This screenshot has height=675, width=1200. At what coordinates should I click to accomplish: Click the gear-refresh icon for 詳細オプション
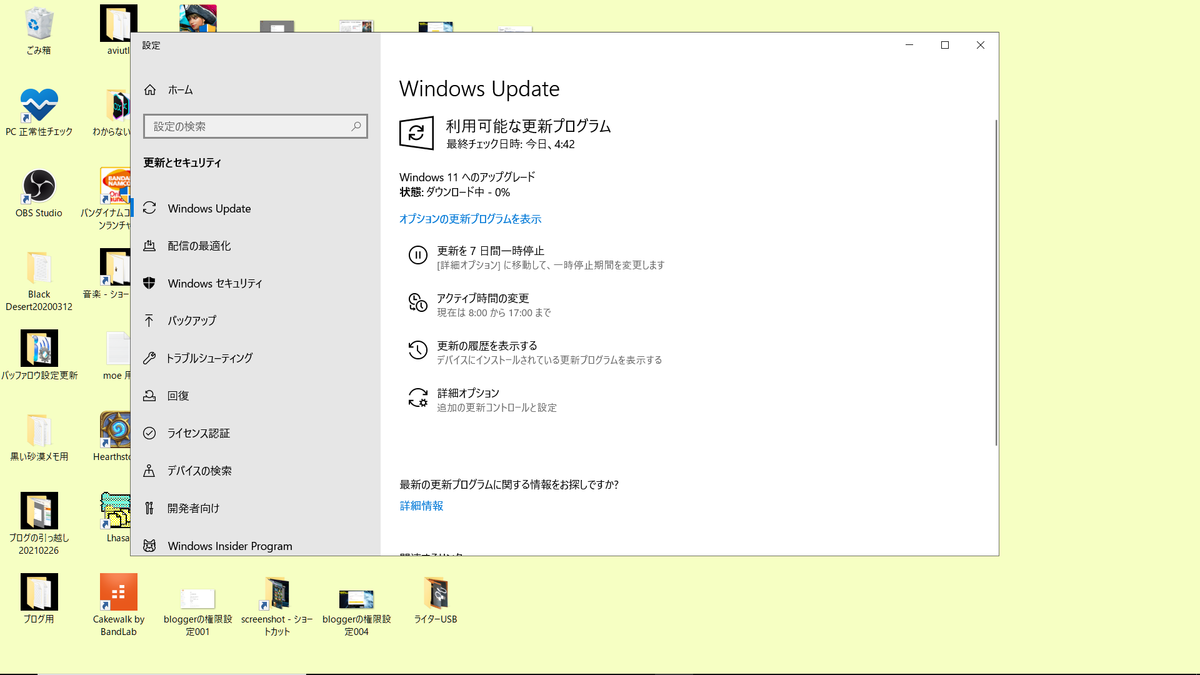tap(418, 398)
